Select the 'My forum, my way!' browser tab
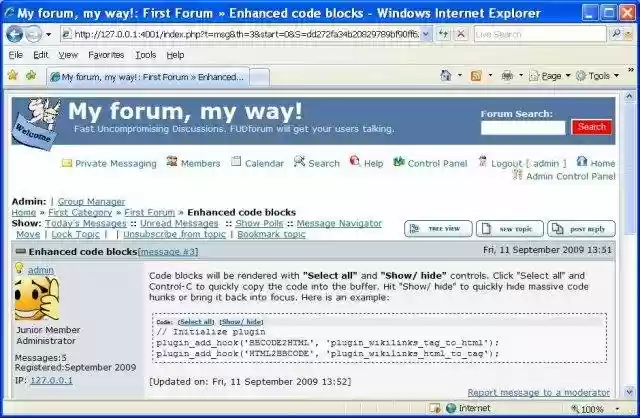This screenshot has width=640, height=418. pyautogui.click(x=148, y=77)
